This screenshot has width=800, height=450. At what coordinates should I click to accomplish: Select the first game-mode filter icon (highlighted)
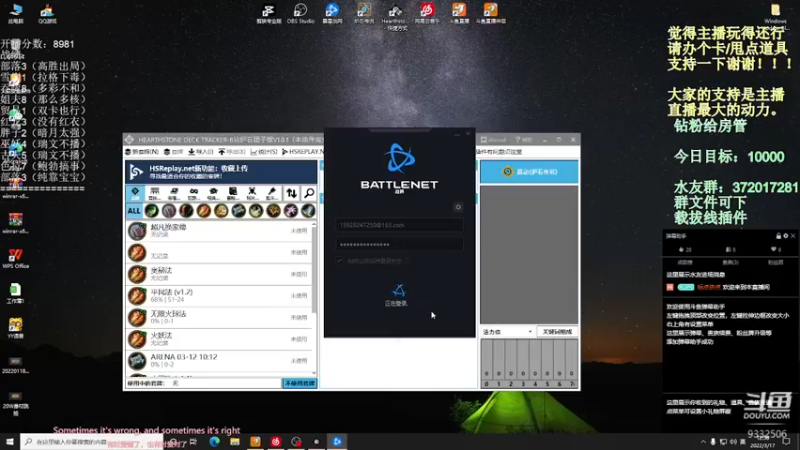point(135,193)
